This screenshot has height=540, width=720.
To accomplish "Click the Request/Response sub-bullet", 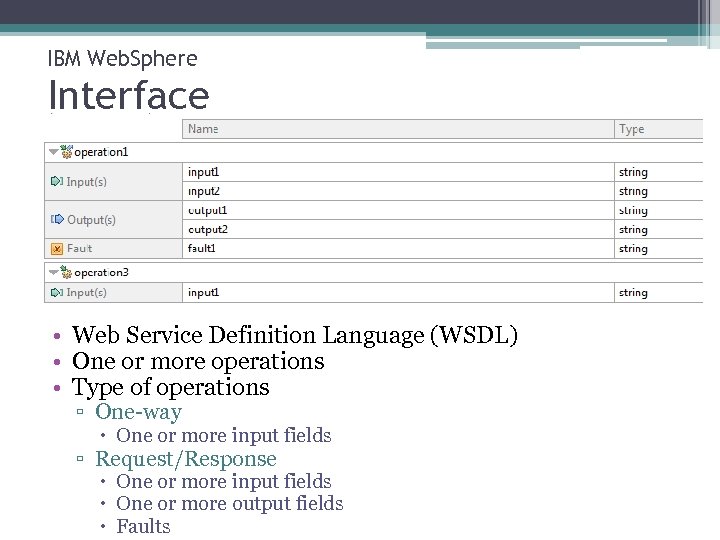I will click(186, 459).
